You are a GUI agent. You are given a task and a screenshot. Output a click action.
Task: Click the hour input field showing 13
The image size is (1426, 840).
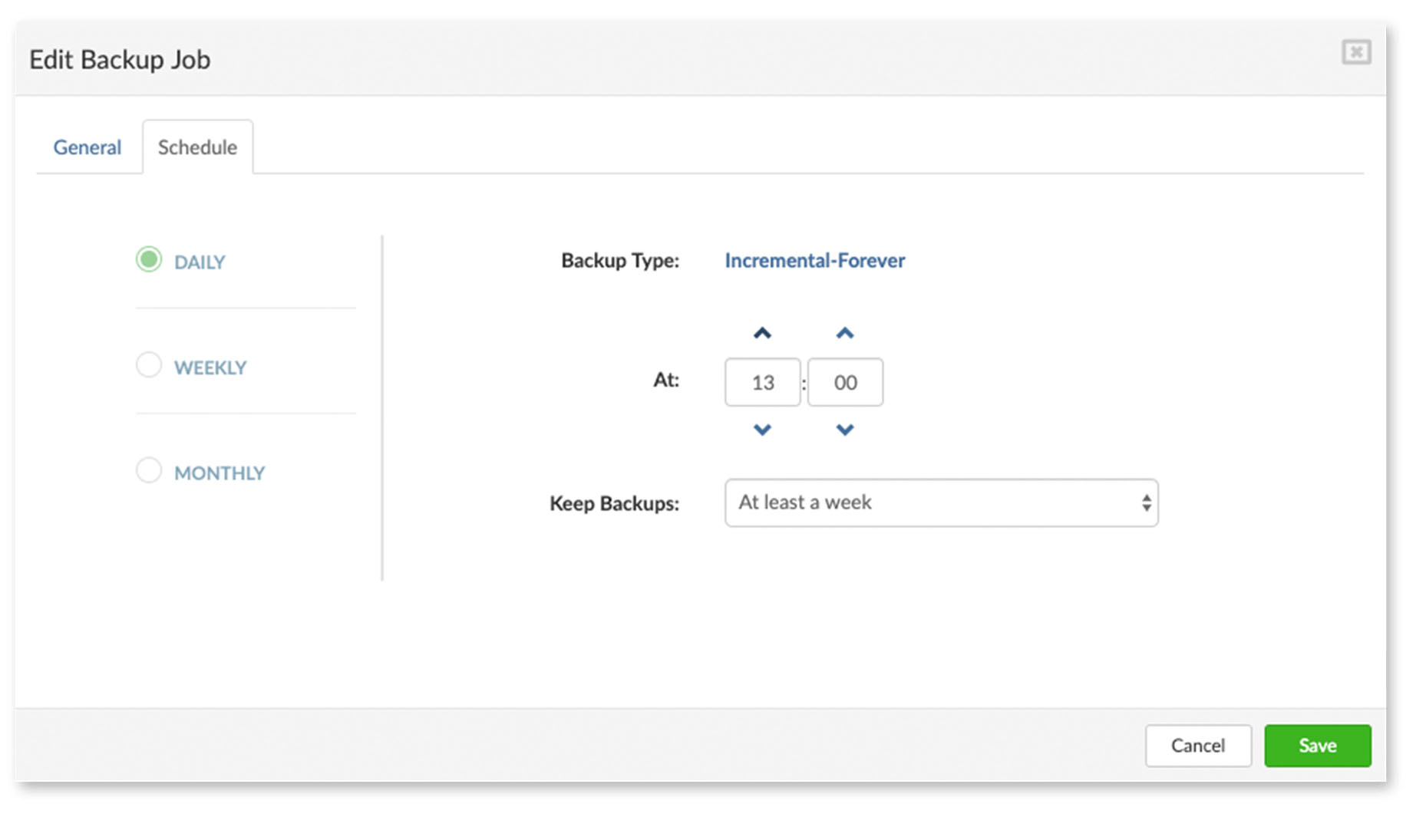tap(762, 382)
